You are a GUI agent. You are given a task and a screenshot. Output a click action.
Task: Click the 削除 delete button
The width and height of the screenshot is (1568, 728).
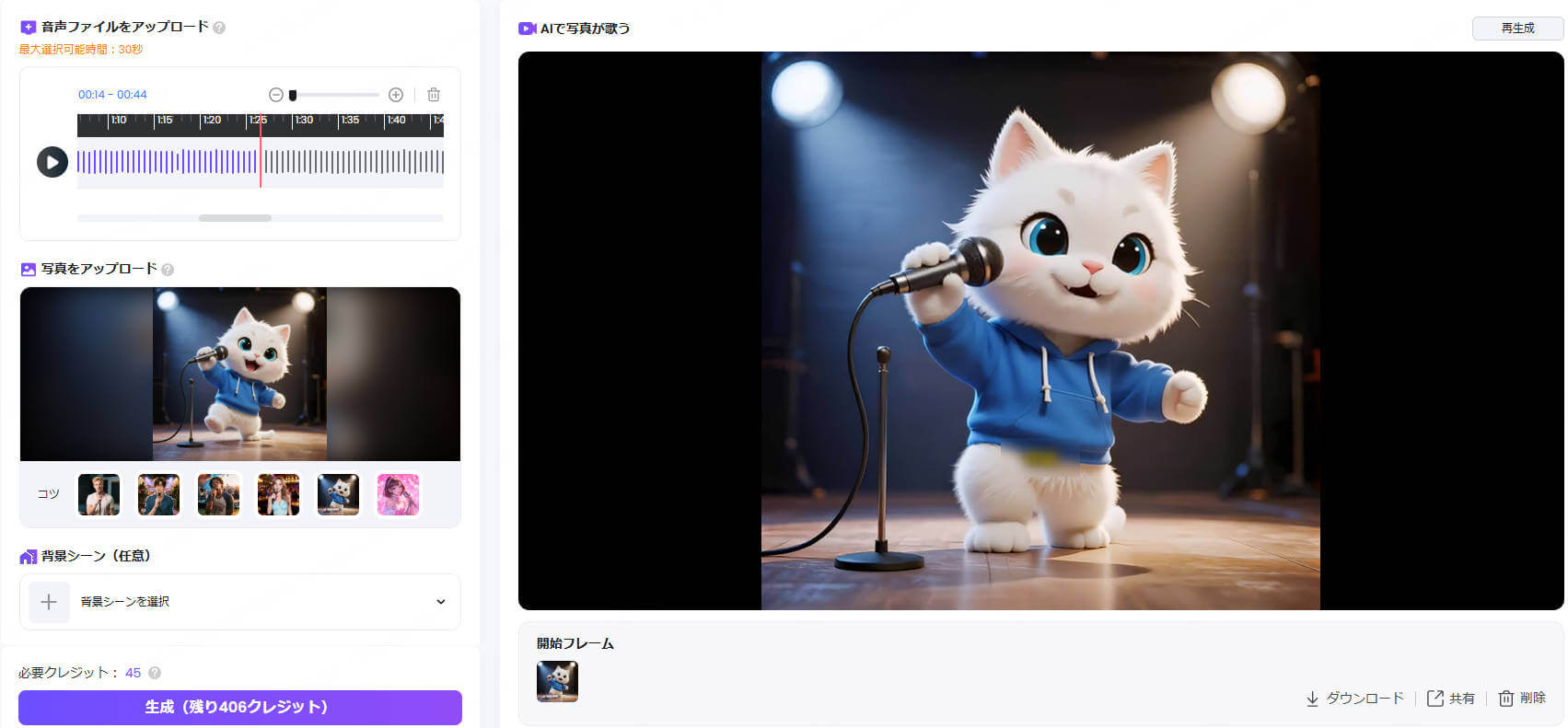1522,699
